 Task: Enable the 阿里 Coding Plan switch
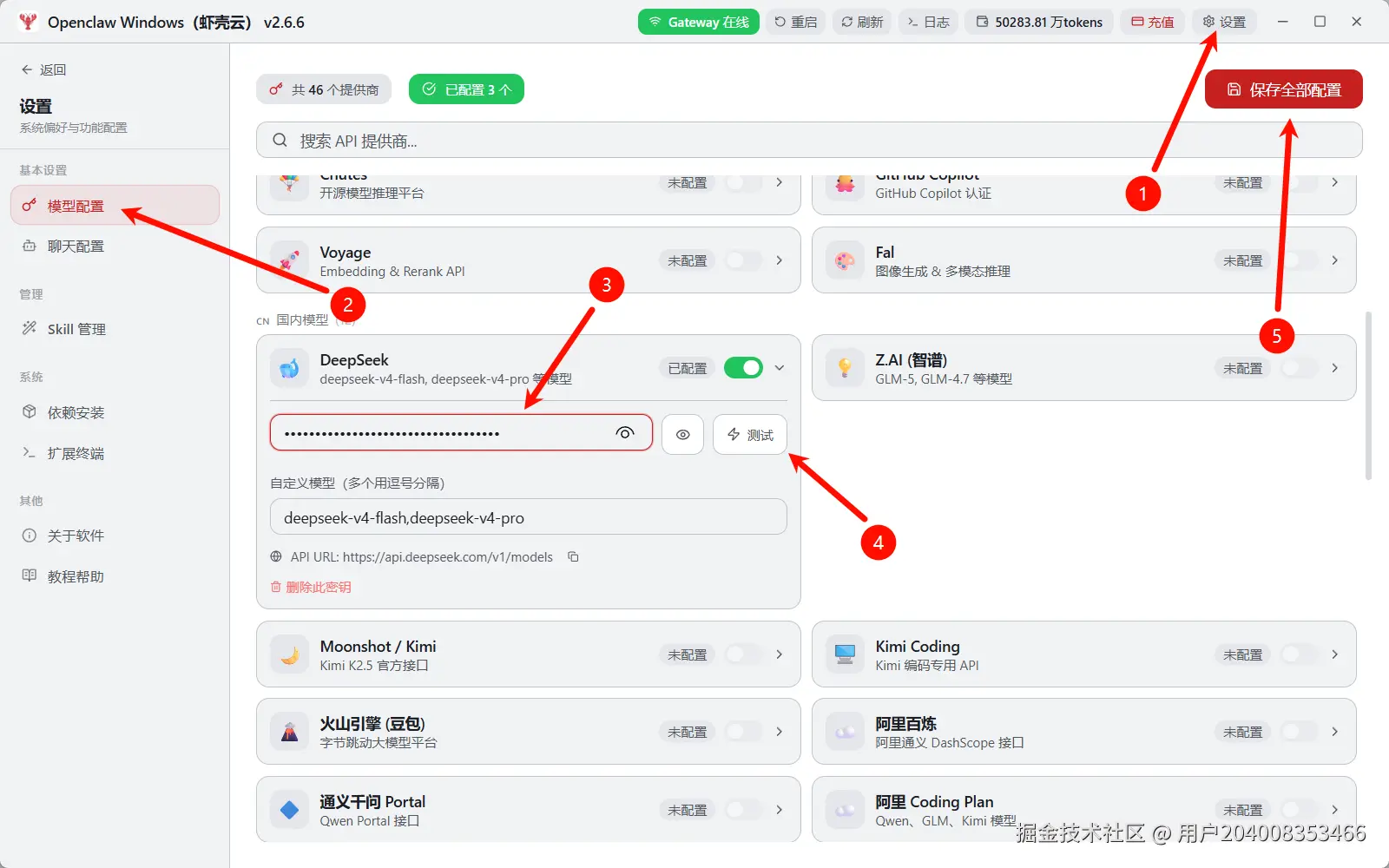[x=1300, y=810]
